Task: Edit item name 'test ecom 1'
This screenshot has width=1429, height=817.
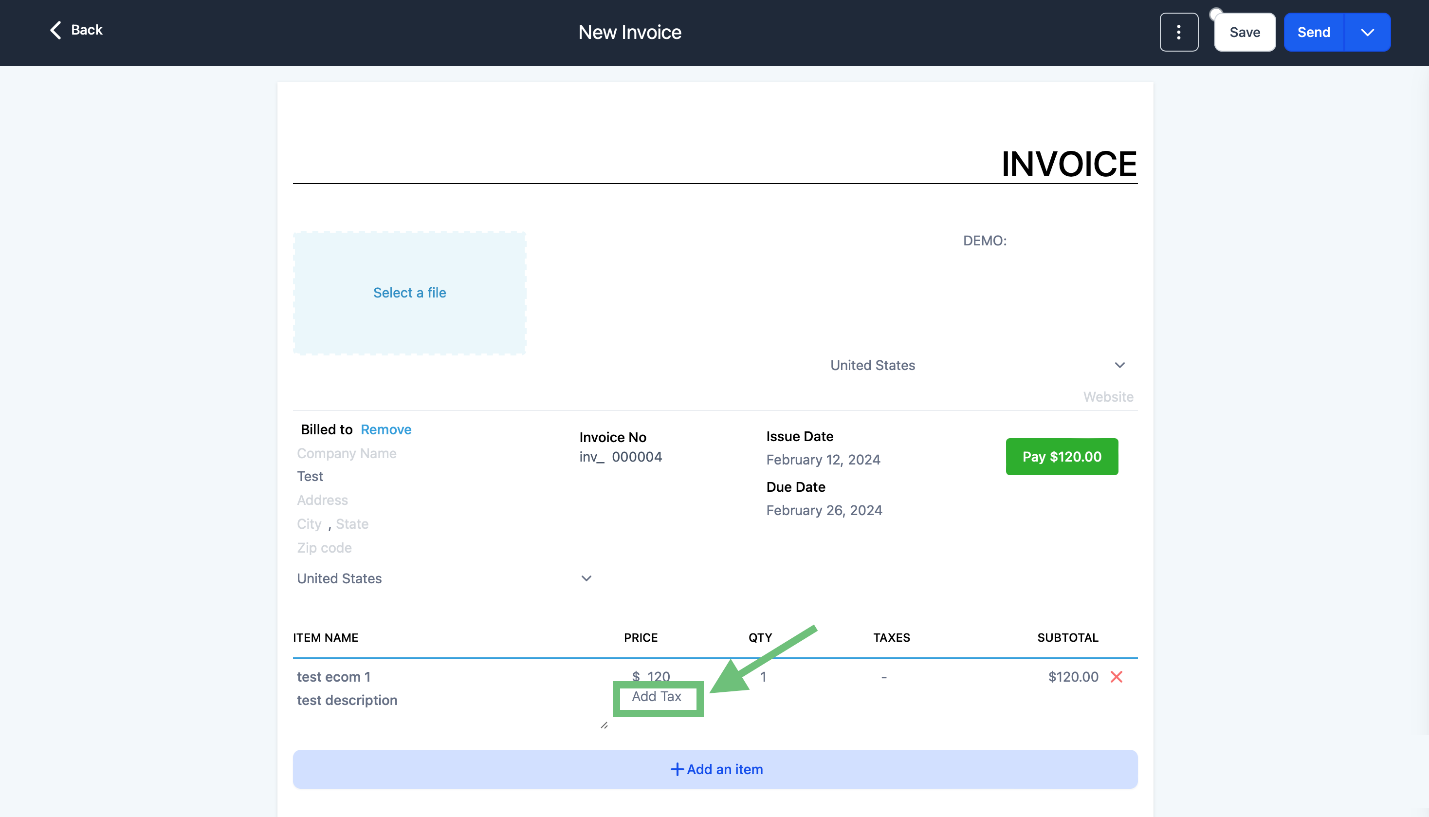Action: 334,677
